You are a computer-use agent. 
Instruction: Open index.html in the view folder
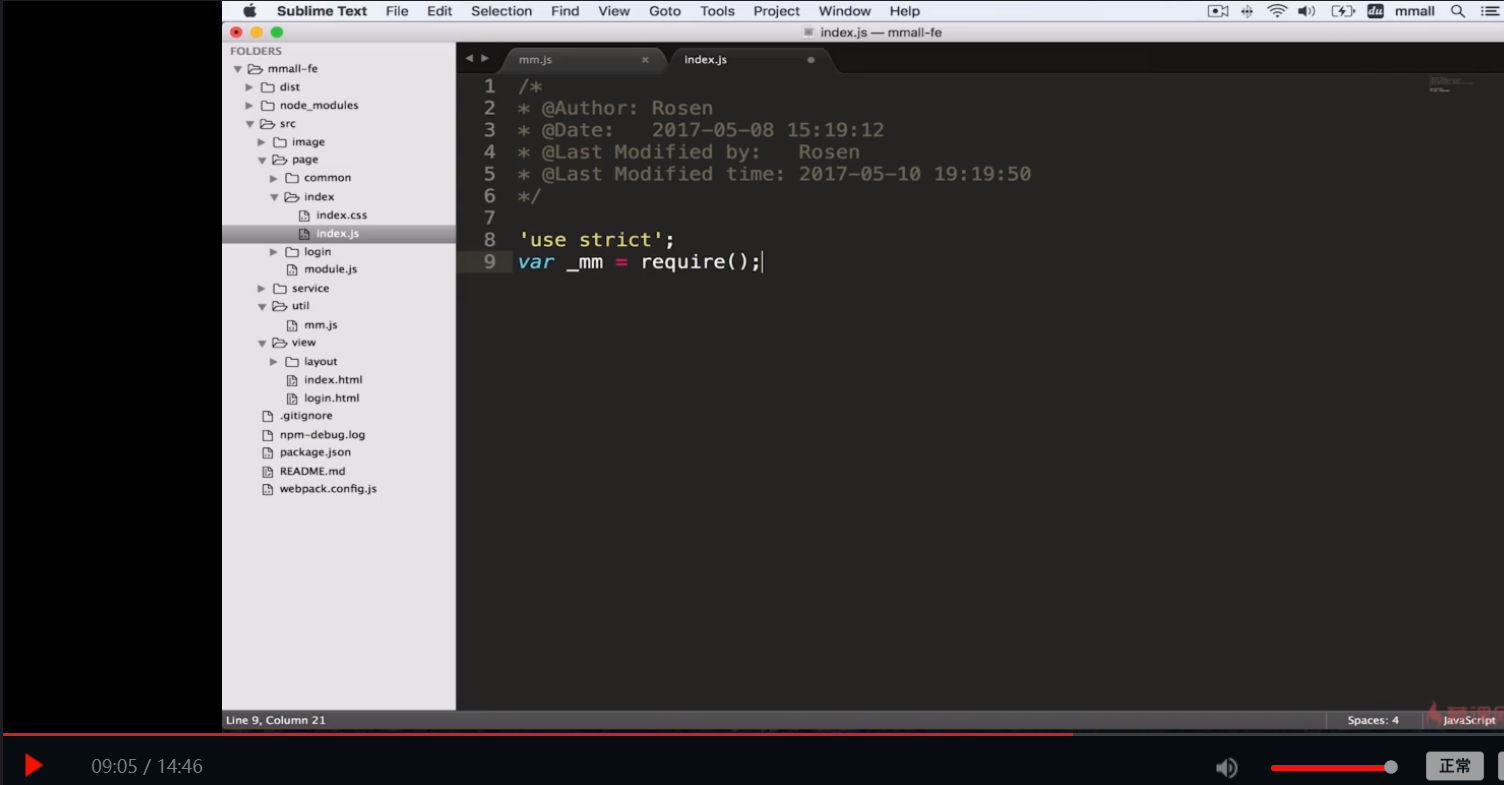point(333,380)
